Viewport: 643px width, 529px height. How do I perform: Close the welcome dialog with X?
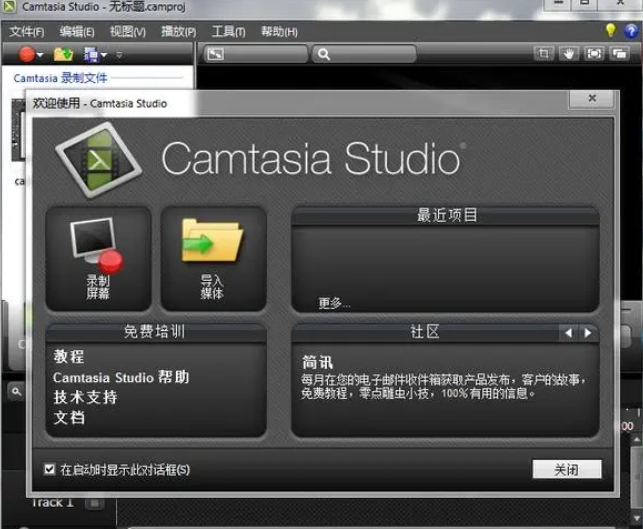click(592, 98)
